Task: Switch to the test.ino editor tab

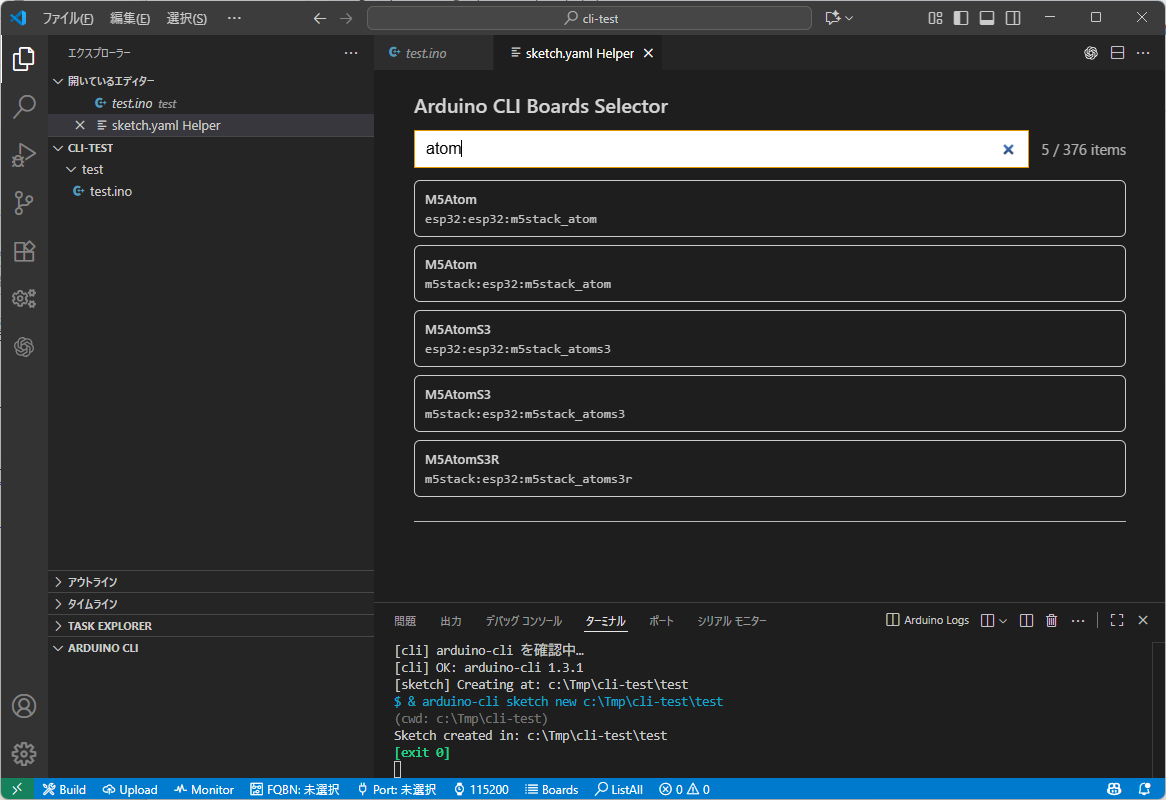Action: click(x=425, y=53)
